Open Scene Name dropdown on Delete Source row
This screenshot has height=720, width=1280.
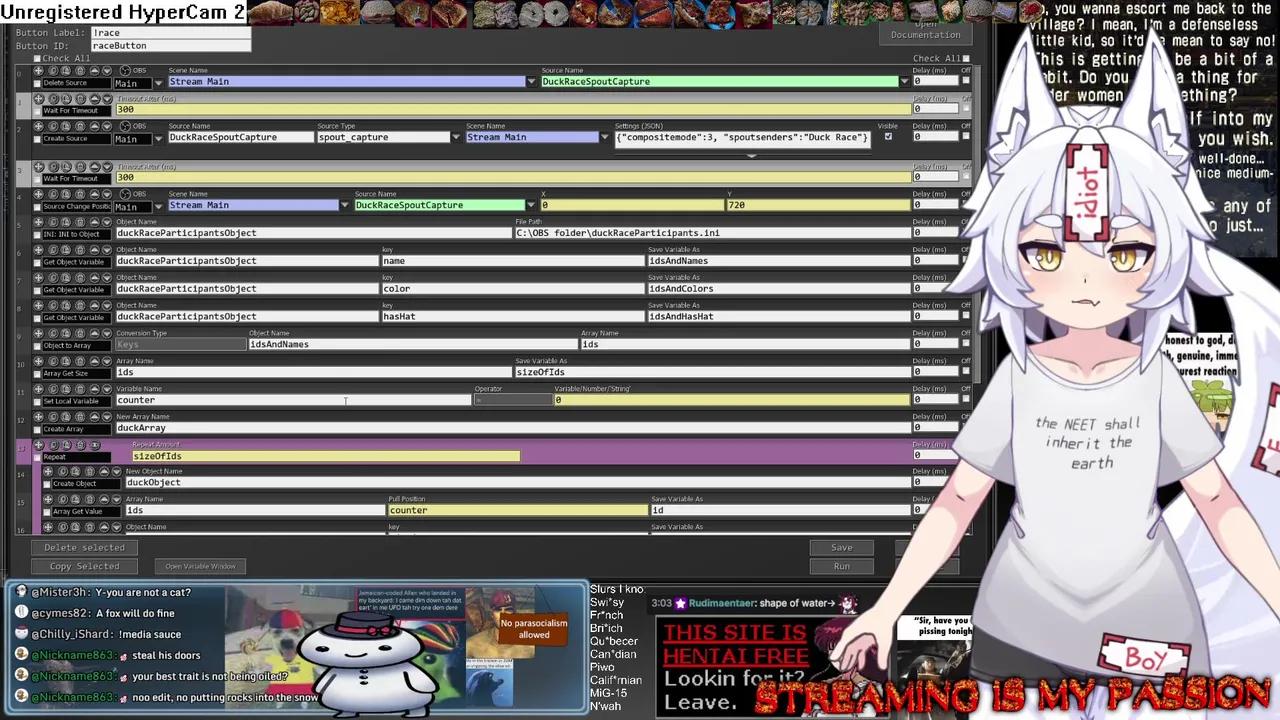(531, 81)
